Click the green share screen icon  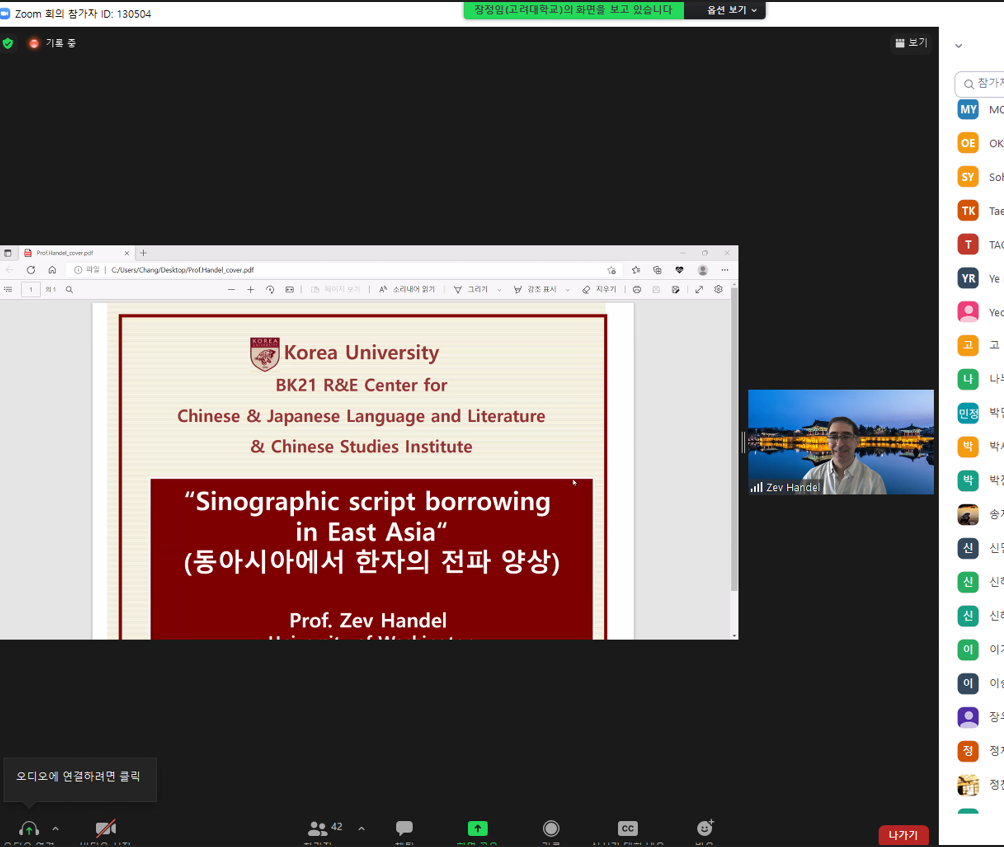478,829
